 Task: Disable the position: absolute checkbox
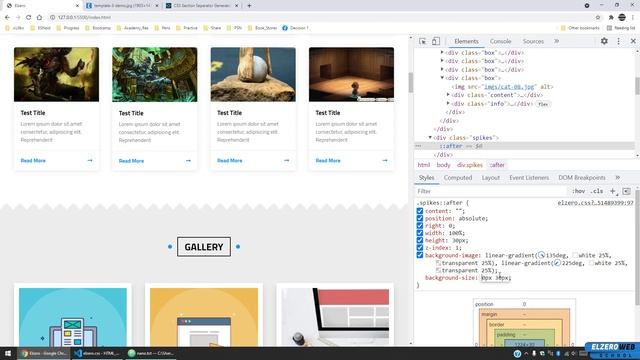[420, 218]
